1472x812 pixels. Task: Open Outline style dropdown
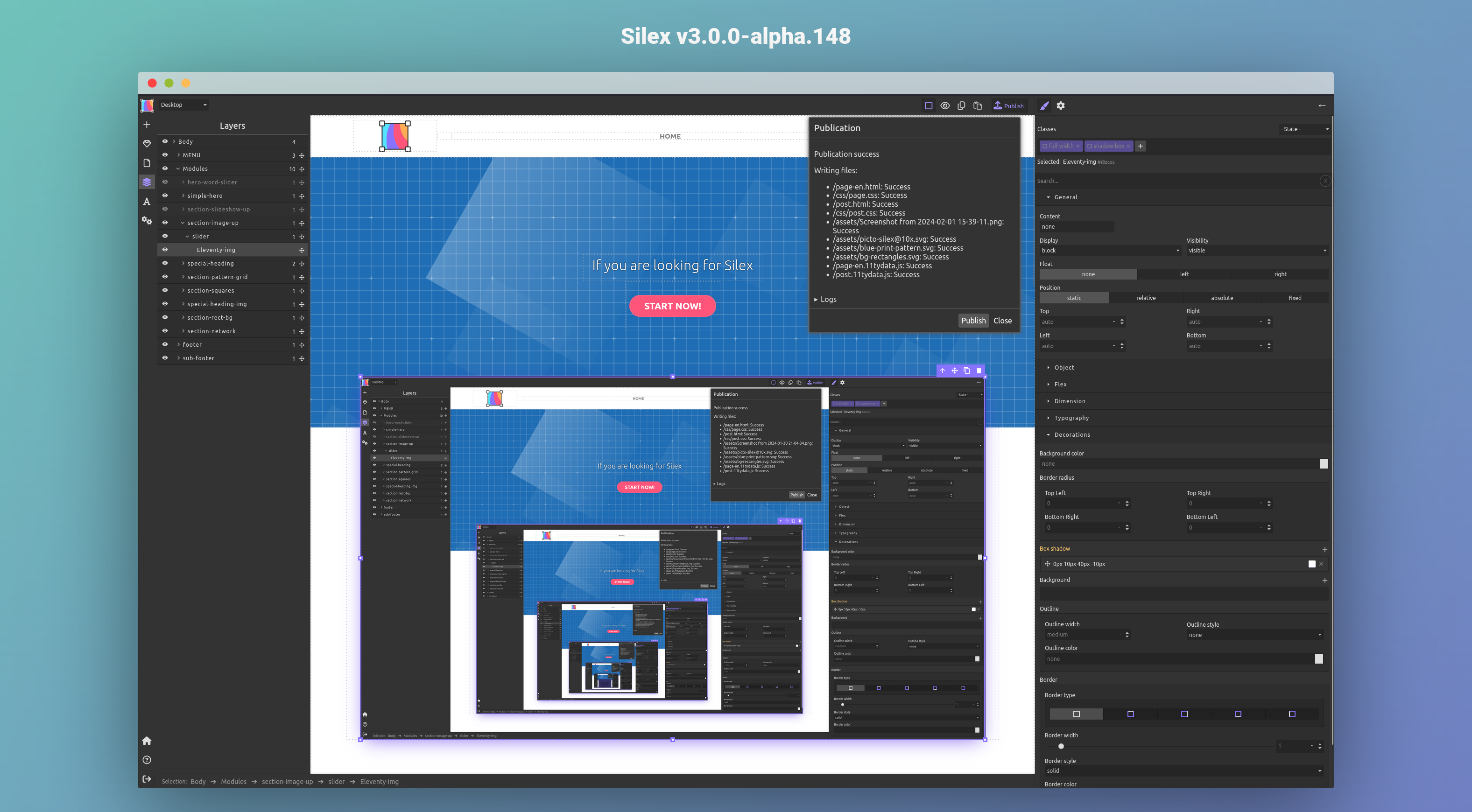[1255, 635]
